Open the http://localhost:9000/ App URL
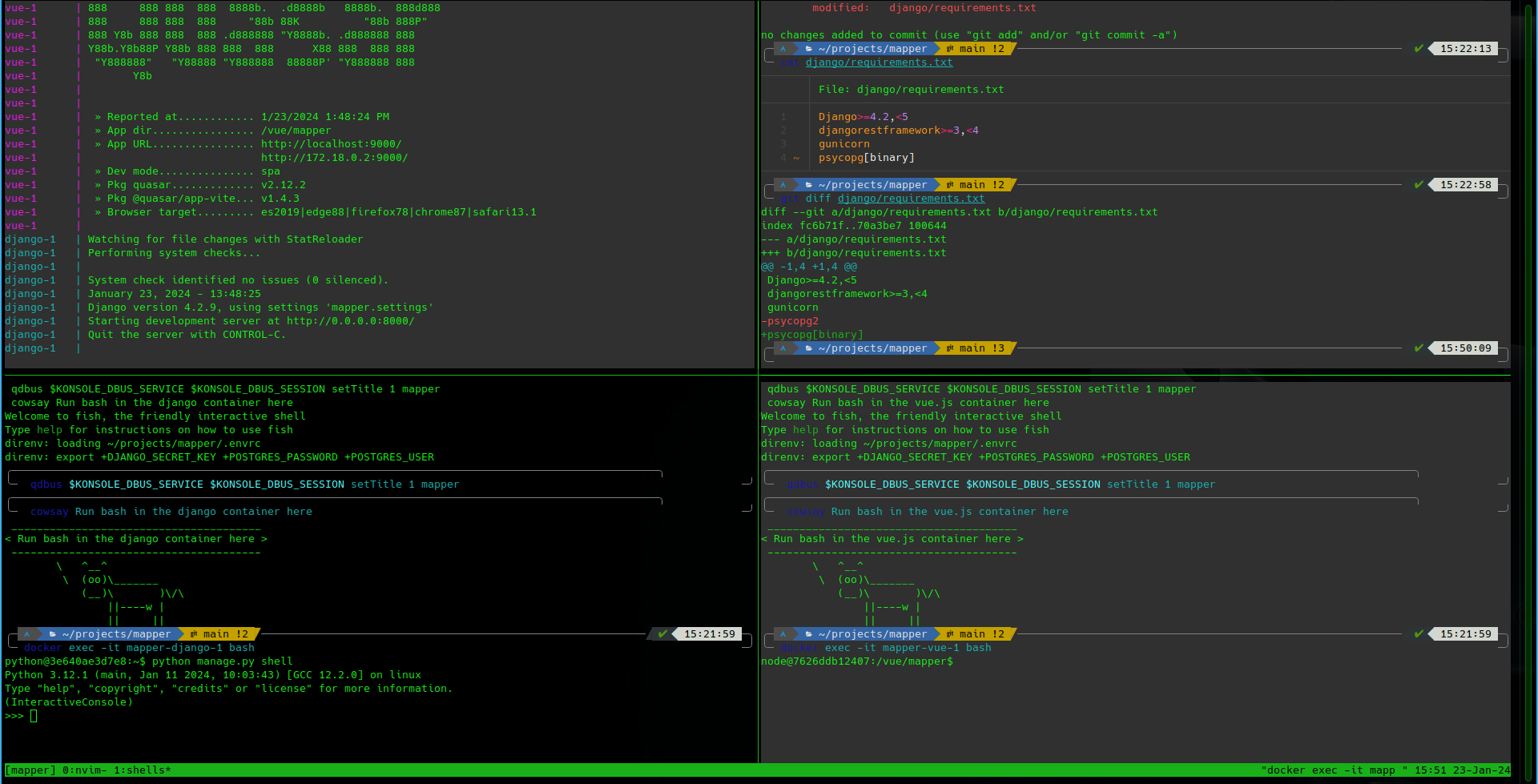 click(332, 144)
